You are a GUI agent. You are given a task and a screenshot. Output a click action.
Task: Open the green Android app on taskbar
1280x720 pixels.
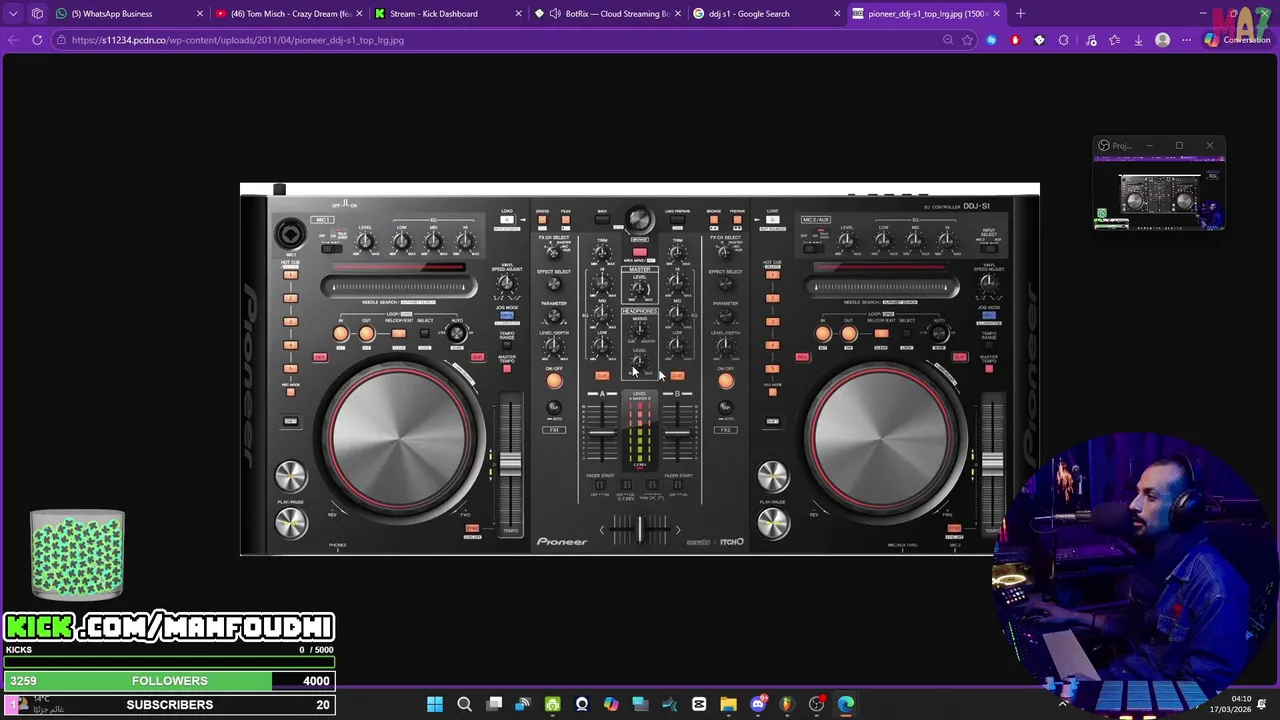coord(552,705)
